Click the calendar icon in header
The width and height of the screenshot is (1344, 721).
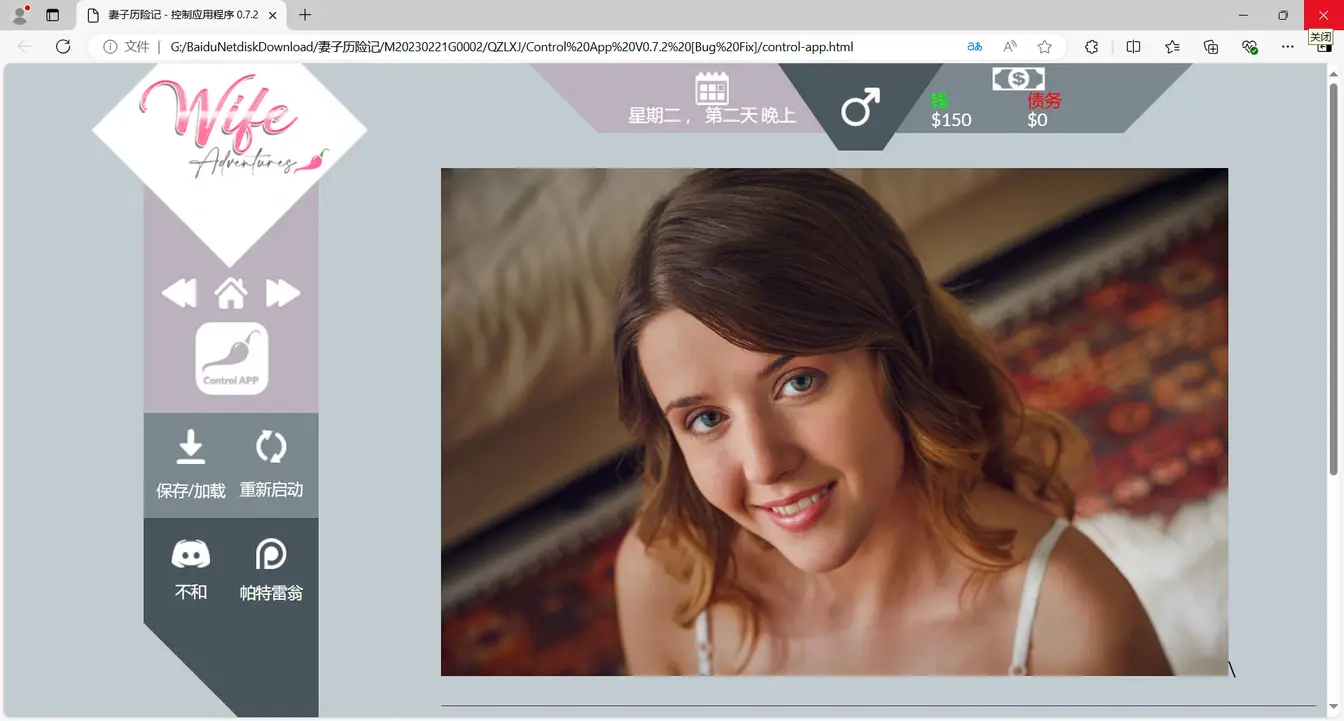[x=711, y=88]
